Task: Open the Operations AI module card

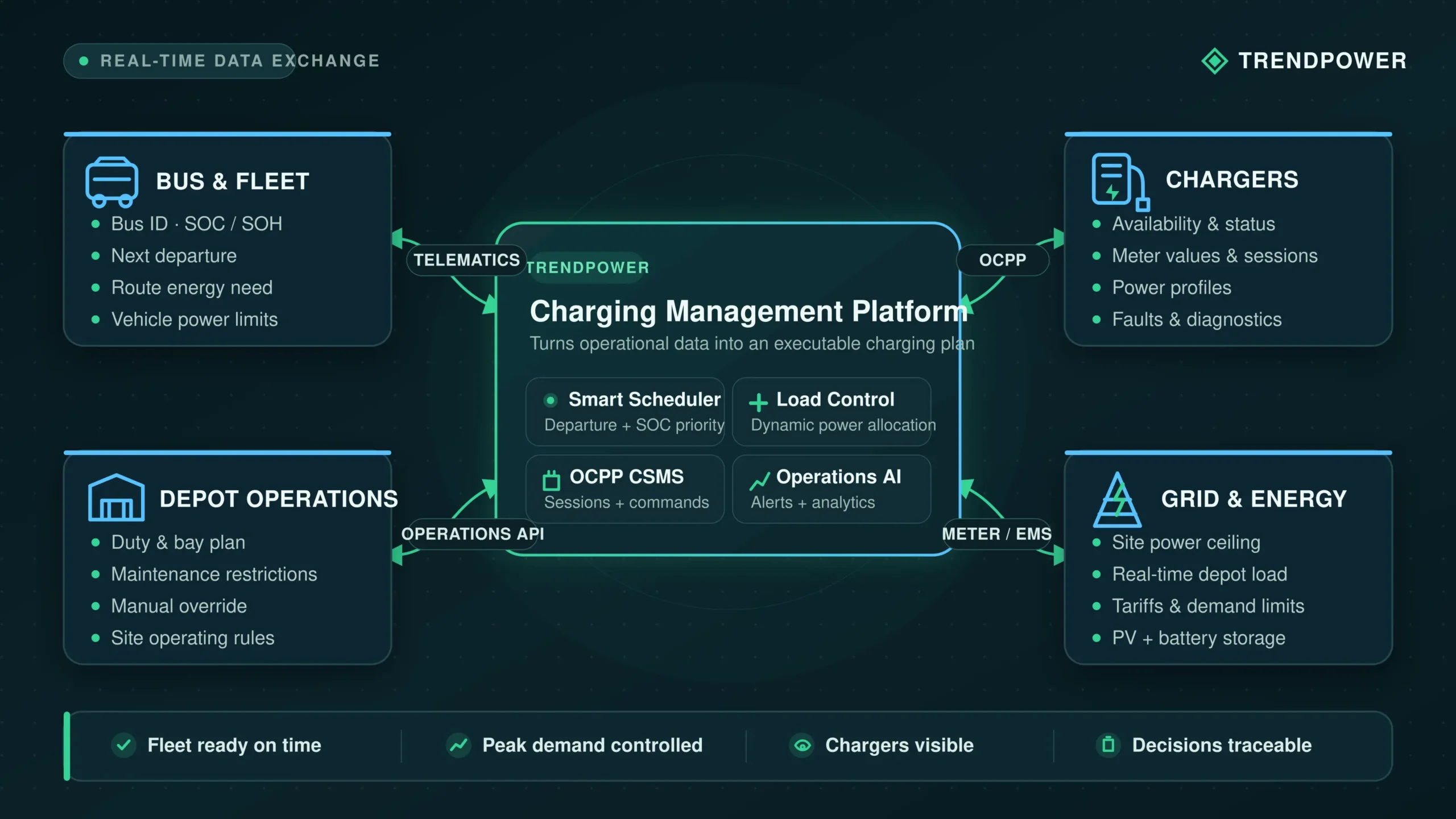Action: pyautogui.click(x=832, y=489)
